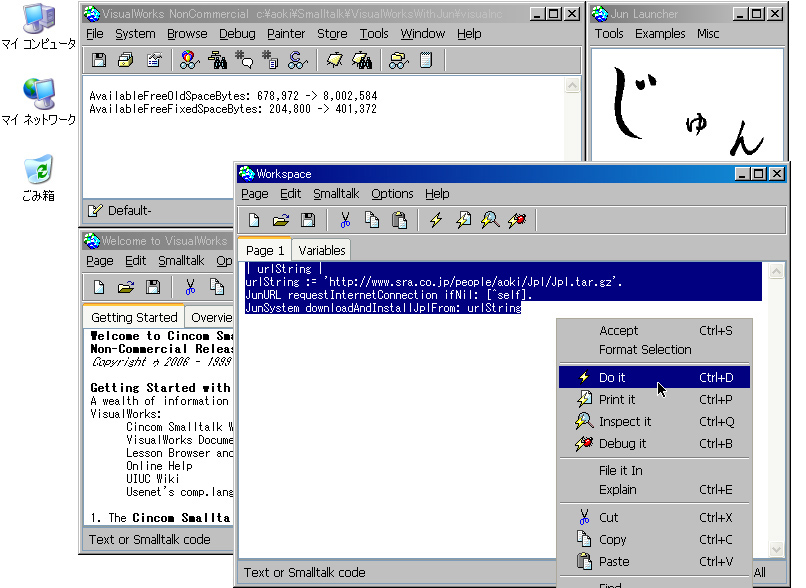Image resolution: width=806 pixels, height=588 pixels.
Task: Select Accept in the context menu
Action: pyautogui.click(x=654, y=330)
